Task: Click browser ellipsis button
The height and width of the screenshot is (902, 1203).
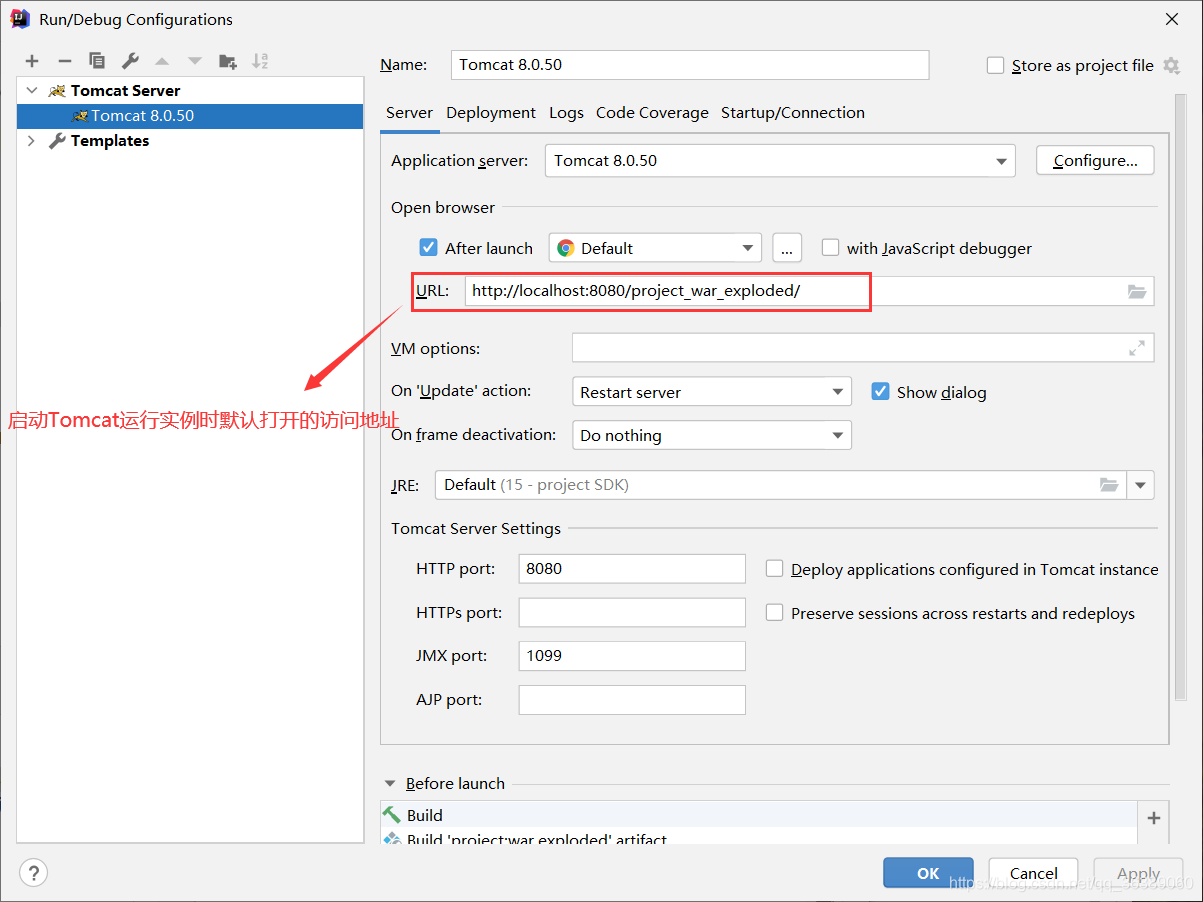Action: [x=787, y=248]
